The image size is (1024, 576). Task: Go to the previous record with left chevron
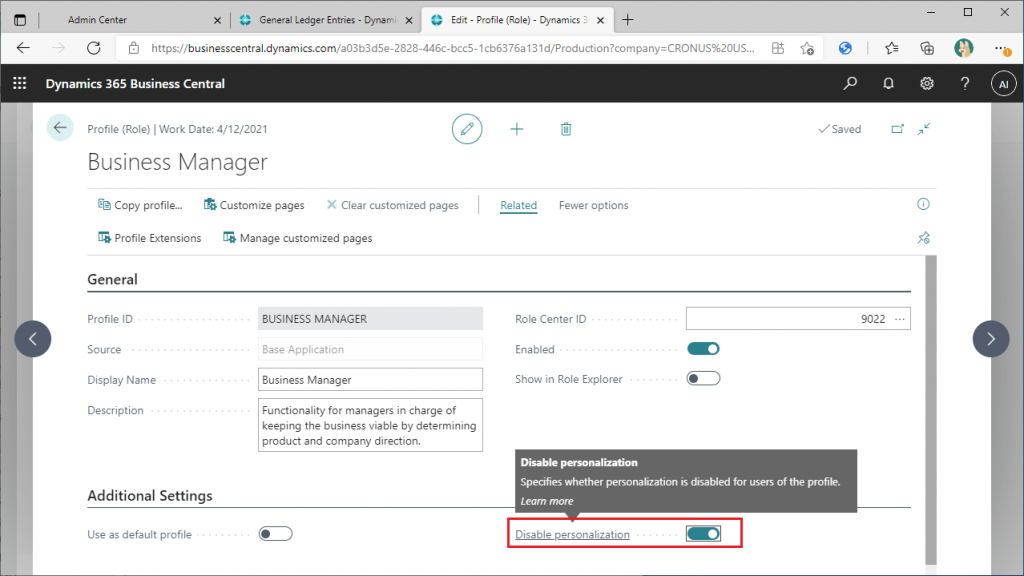[x=33, y=338]
